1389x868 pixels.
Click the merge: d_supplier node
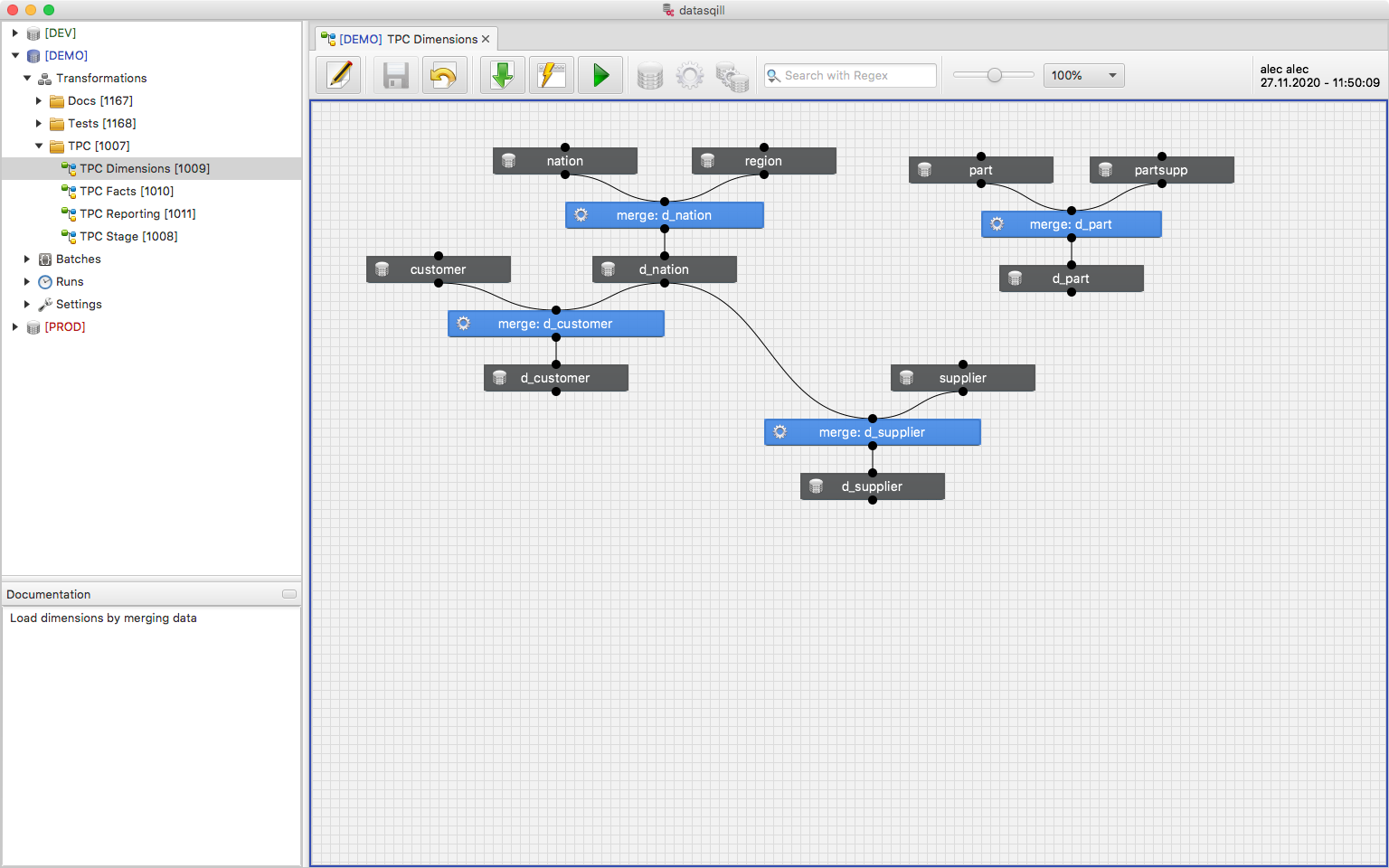pos(872,432)
